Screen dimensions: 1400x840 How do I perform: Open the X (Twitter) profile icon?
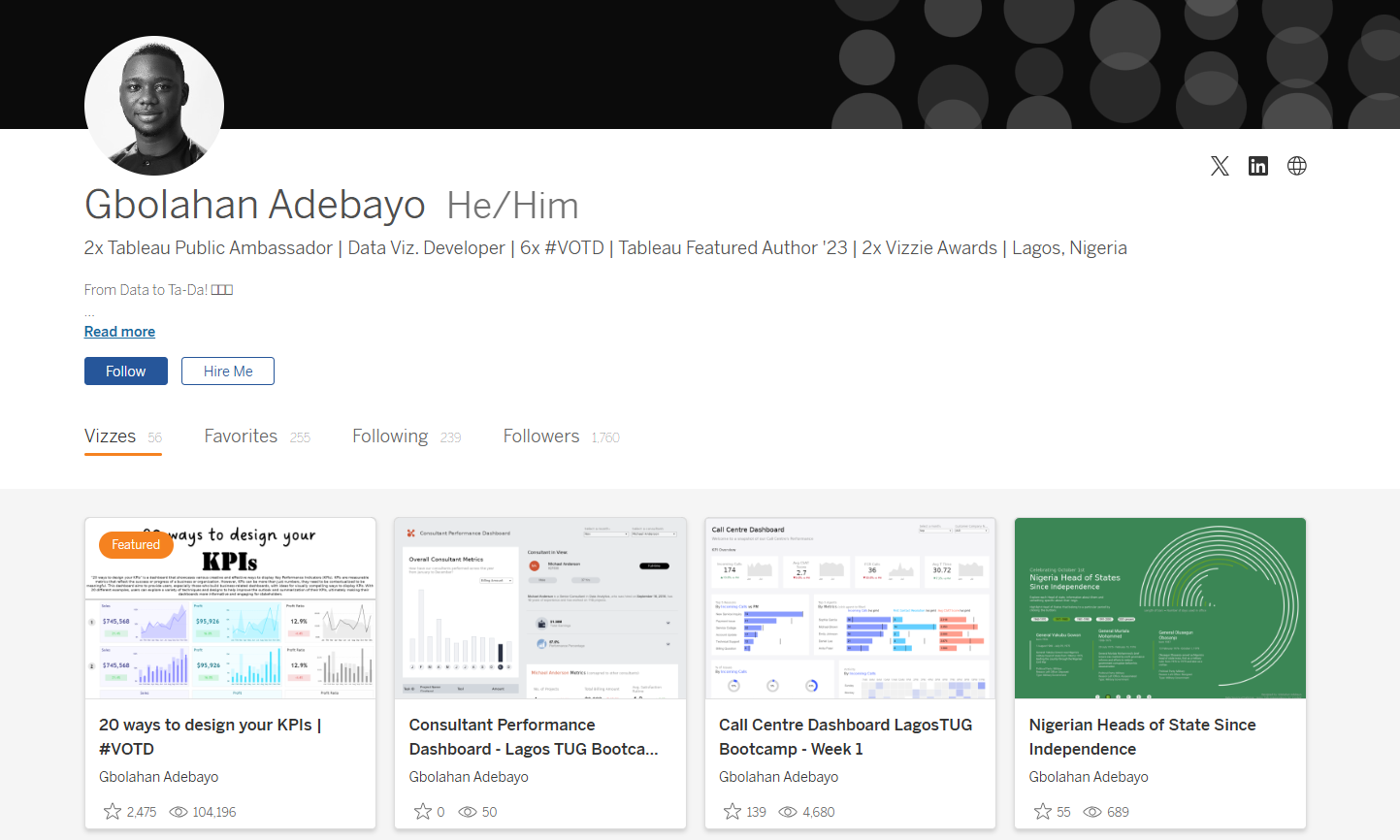click(1220, 166)
